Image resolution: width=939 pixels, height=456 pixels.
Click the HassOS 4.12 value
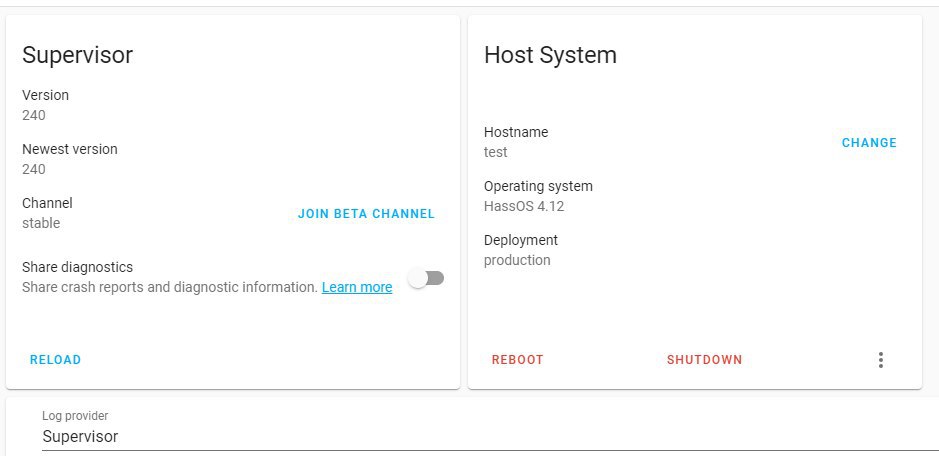(523, 206)
